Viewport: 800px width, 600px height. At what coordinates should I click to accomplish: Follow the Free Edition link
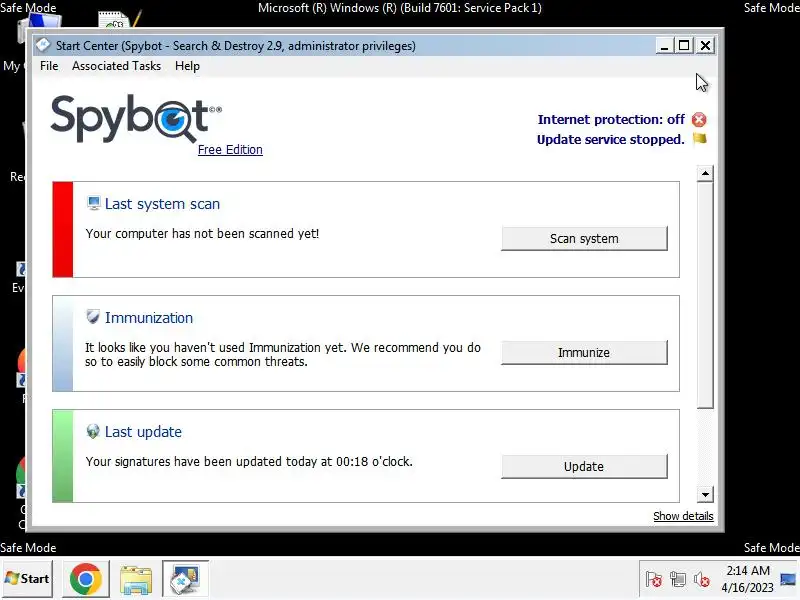click(230, 149)
